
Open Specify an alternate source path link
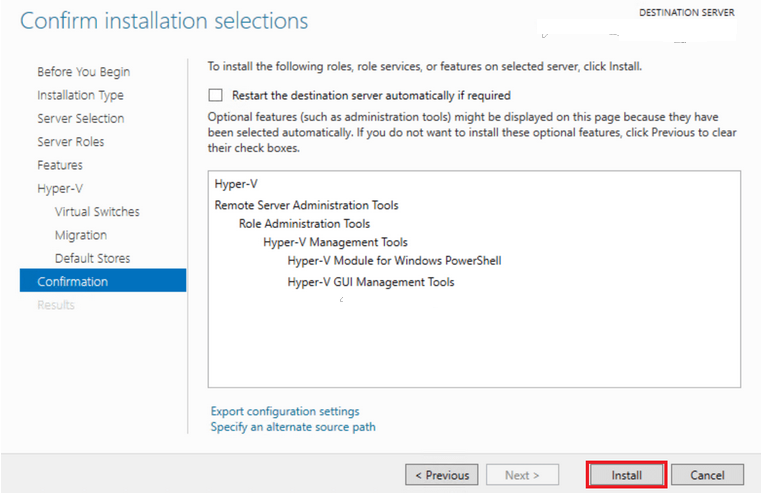(x=293, y=427)
